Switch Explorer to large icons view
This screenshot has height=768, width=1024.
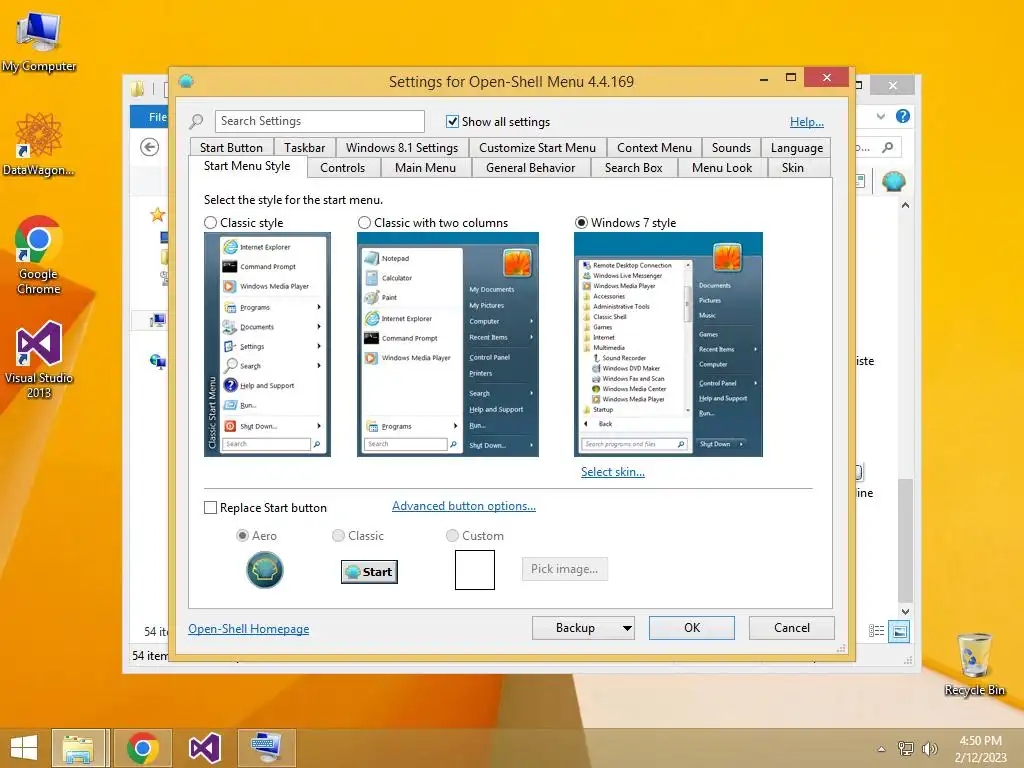(899, 631)
